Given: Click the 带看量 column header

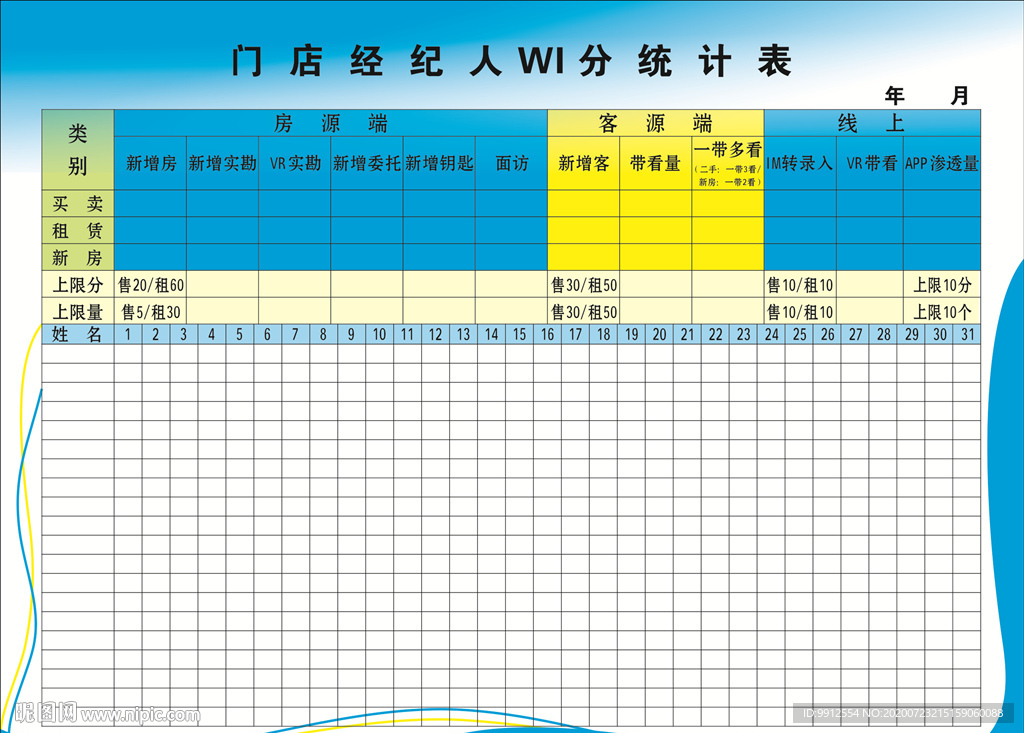Looking at the screenshot, I should [x=656, y=163].
